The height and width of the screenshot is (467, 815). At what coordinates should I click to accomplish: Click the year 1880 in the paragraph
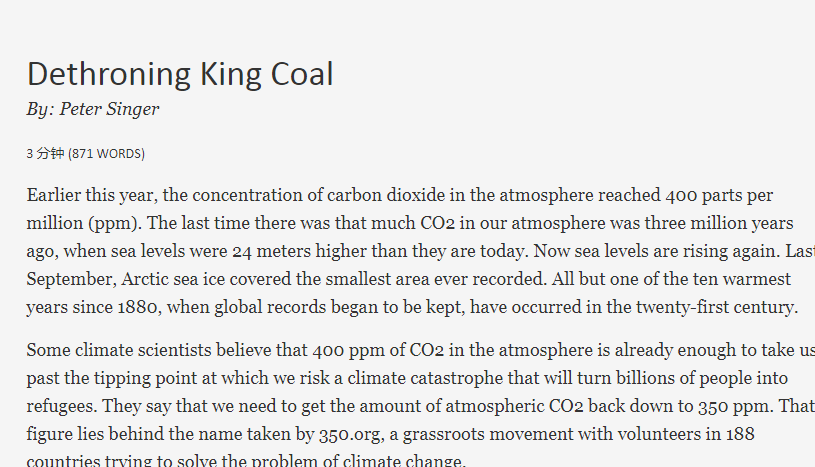click(139, 307)
